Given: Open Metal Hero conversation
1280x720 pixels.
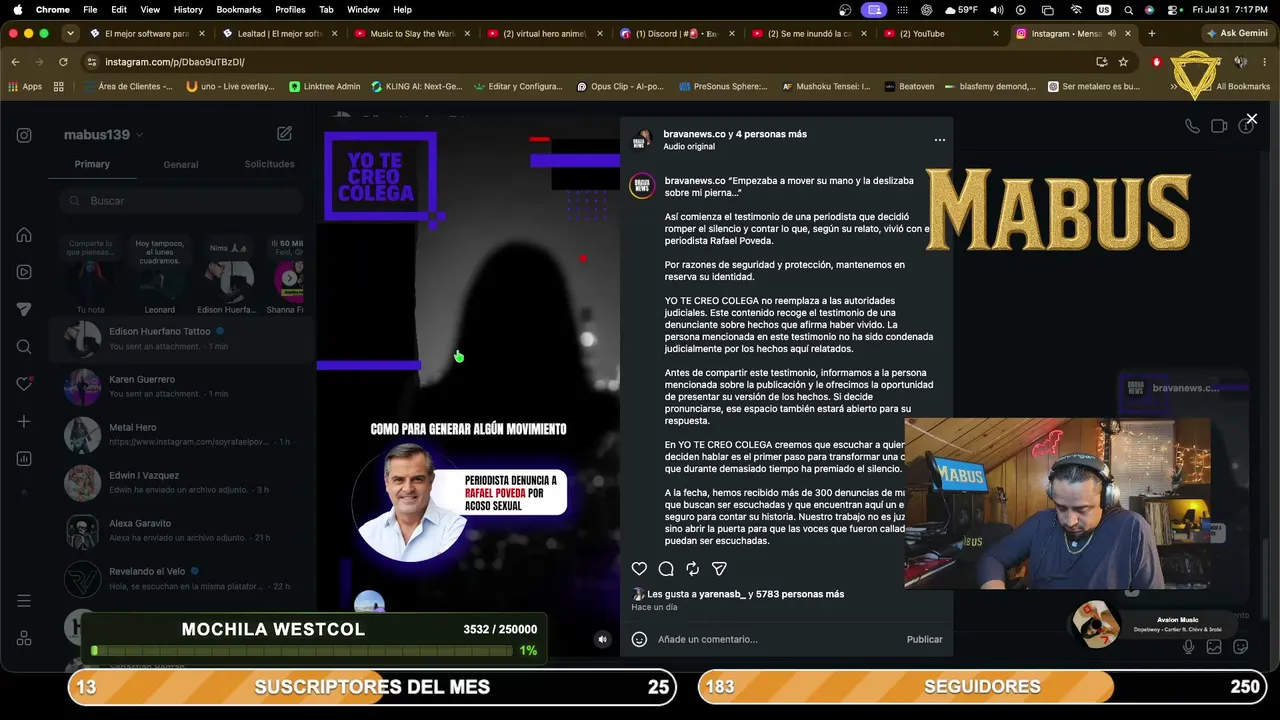Looking at the screenshot, I should pyautogui.click(x=182, y=435).
